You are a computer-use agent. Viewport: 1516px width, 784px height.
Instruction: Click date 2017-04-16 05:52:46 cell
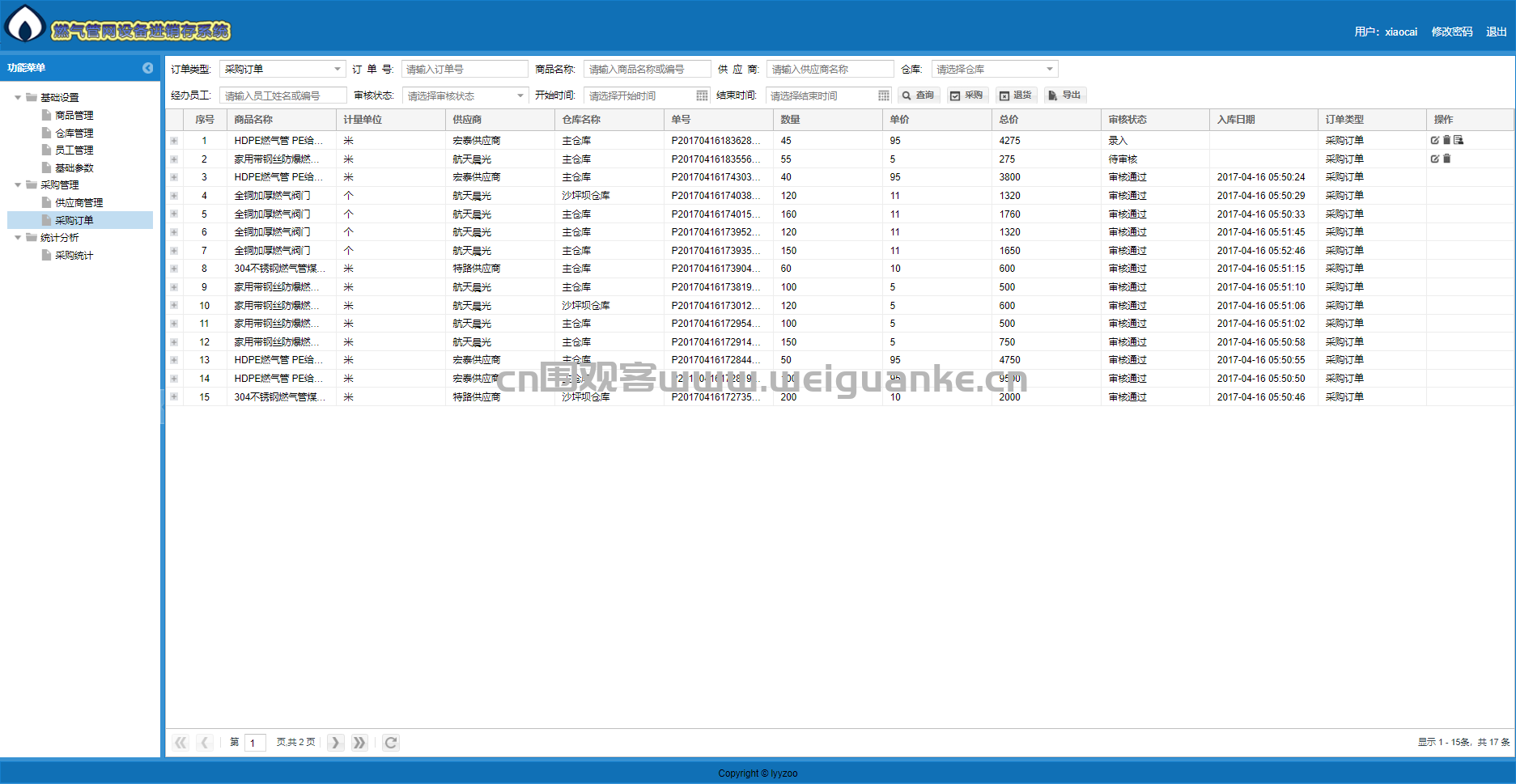[1261, 251]
